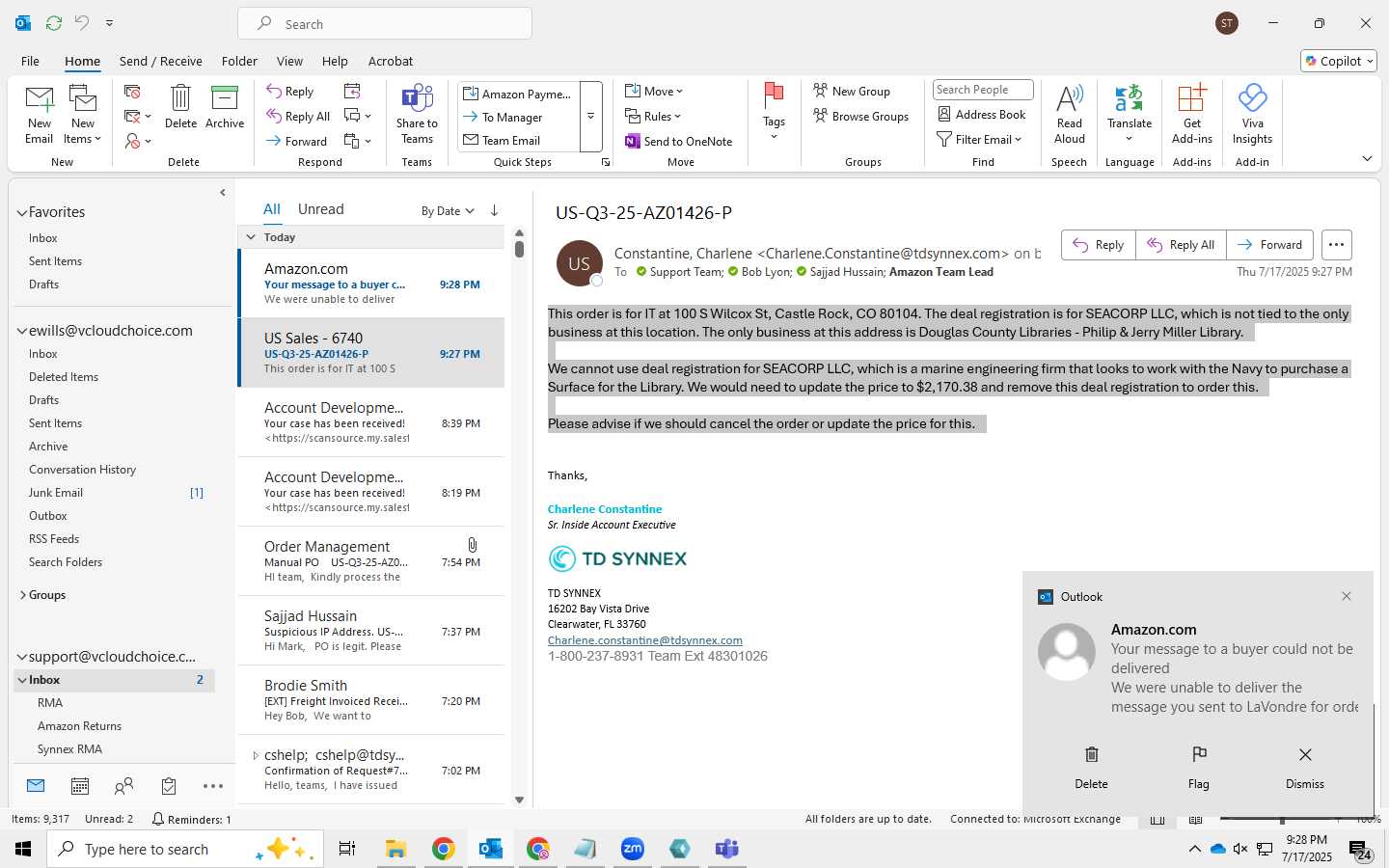Open the New Items button
1389x868 pixels.
tap(83, 115)
